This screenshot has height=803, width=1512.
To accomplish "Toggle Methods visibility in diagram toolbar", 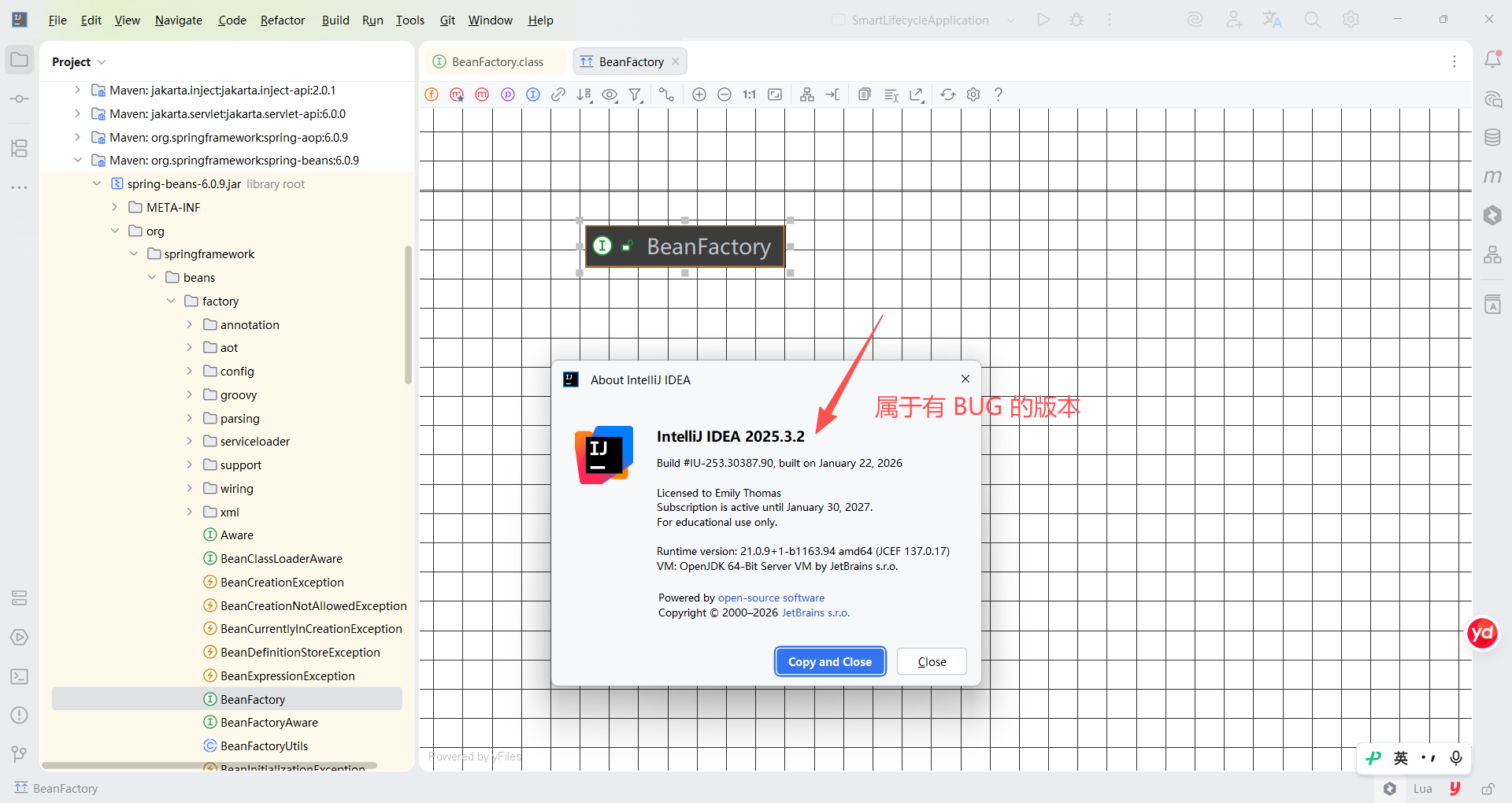I will click(x=482, y=94).
